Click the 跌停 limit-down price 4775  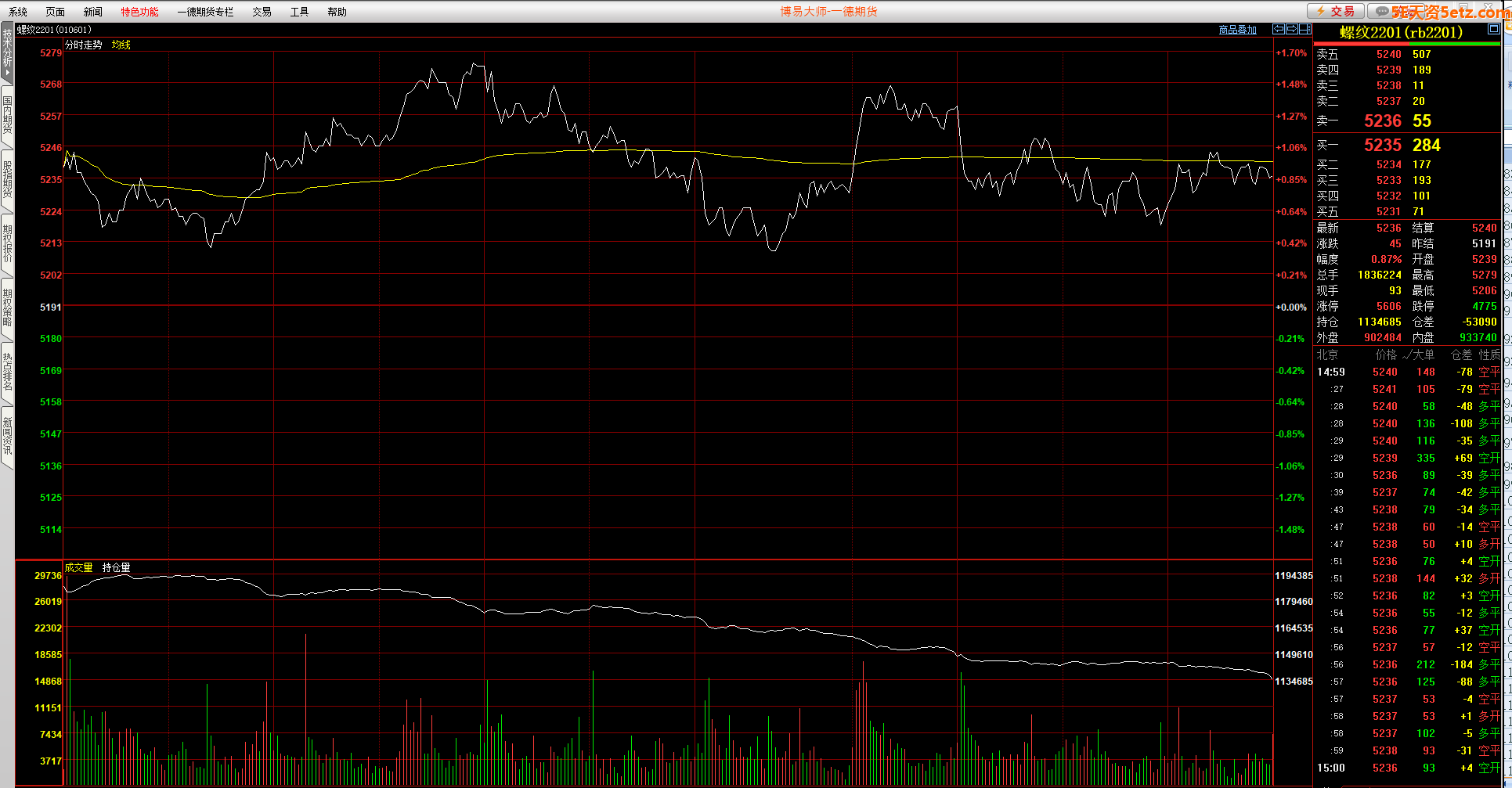1485,306
